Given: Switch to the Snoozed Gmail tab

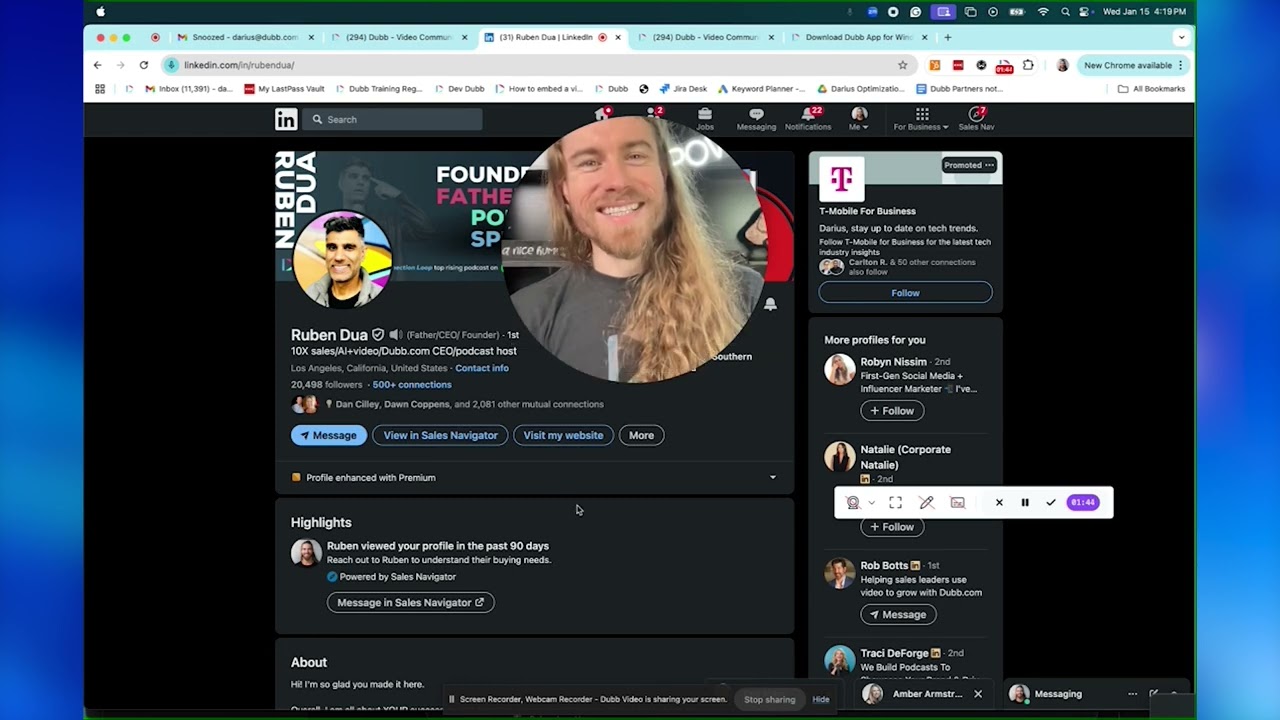Looking at the screenshot, I should [245, 38].
